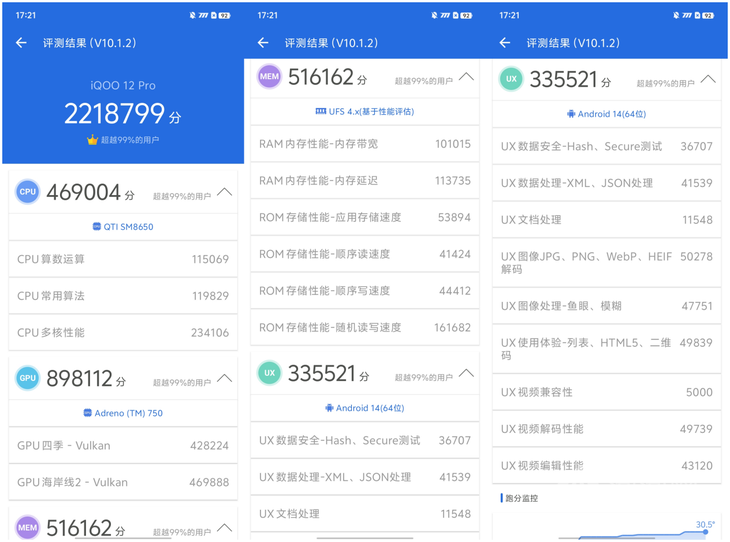
Task: Open the UX 视频兼容性 row
Action: 606,393
